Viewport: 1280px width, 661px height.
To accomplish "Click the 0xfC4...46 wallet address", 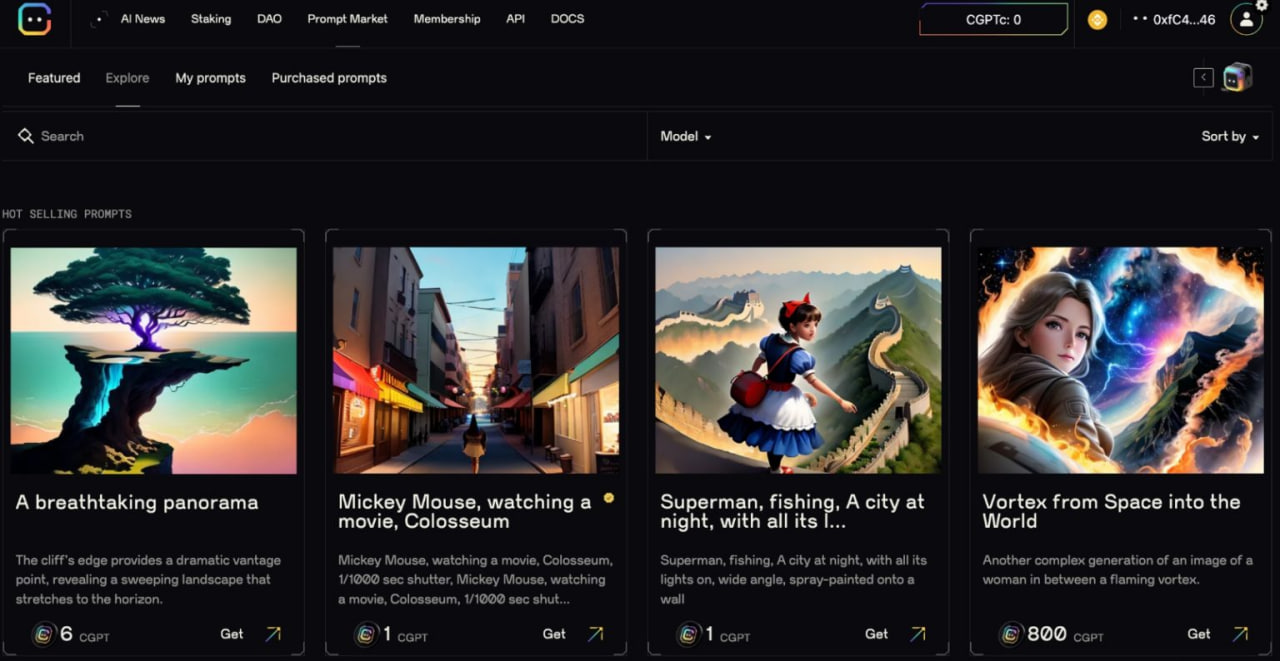I will (1184, 19).
